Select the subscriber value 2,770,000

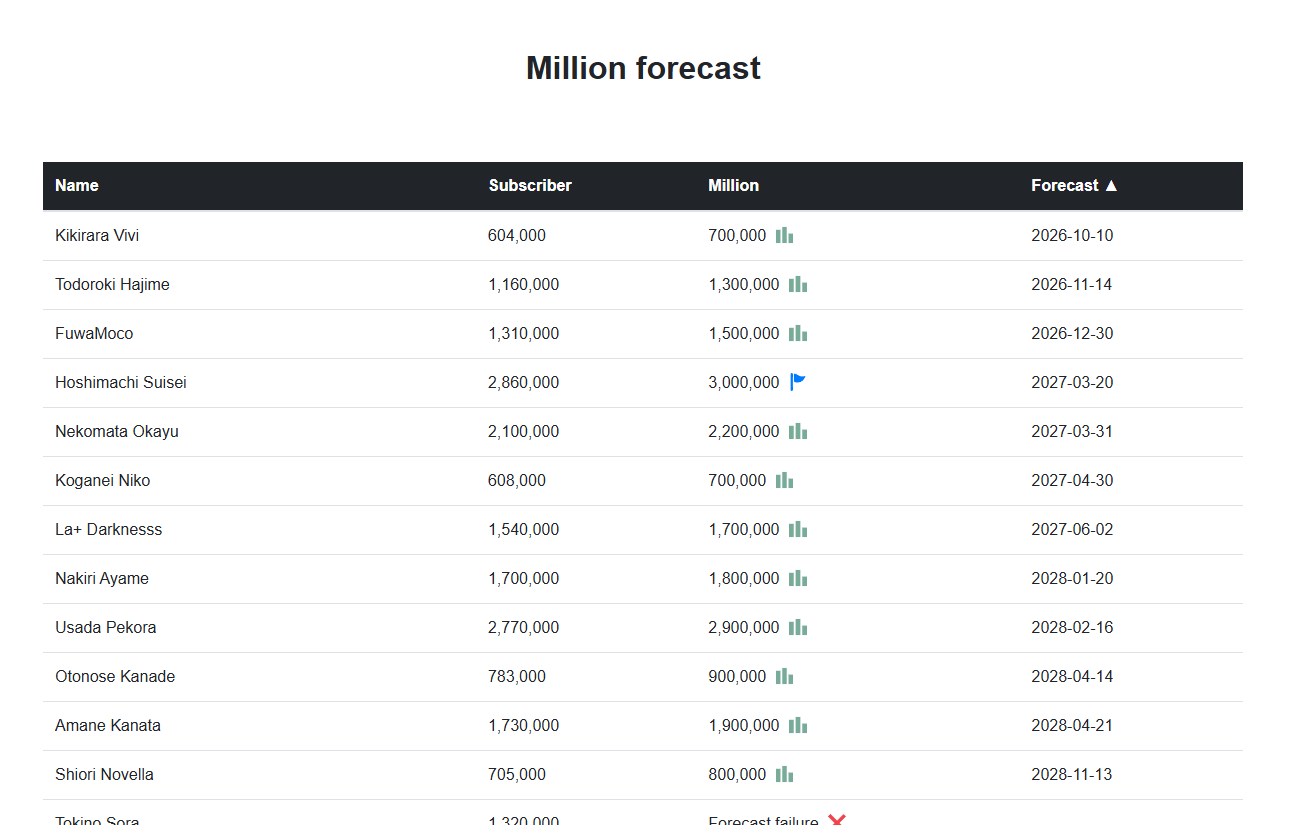(524, 628)
